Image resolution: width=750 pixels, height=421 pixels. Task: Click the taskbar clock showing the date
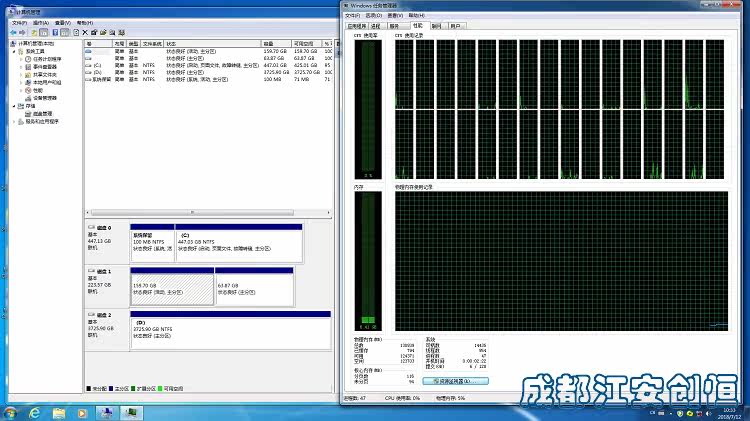pyautogui.click(x=729, y=413)
